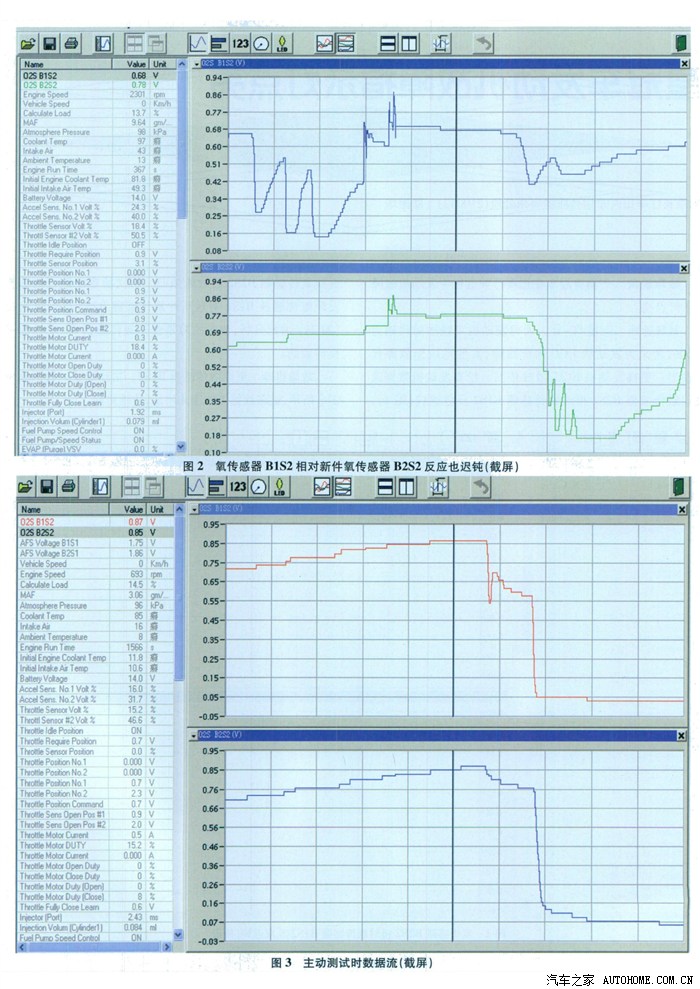
Task: Click the Value column header in the lower data list
Action: [x=135, y=509]
